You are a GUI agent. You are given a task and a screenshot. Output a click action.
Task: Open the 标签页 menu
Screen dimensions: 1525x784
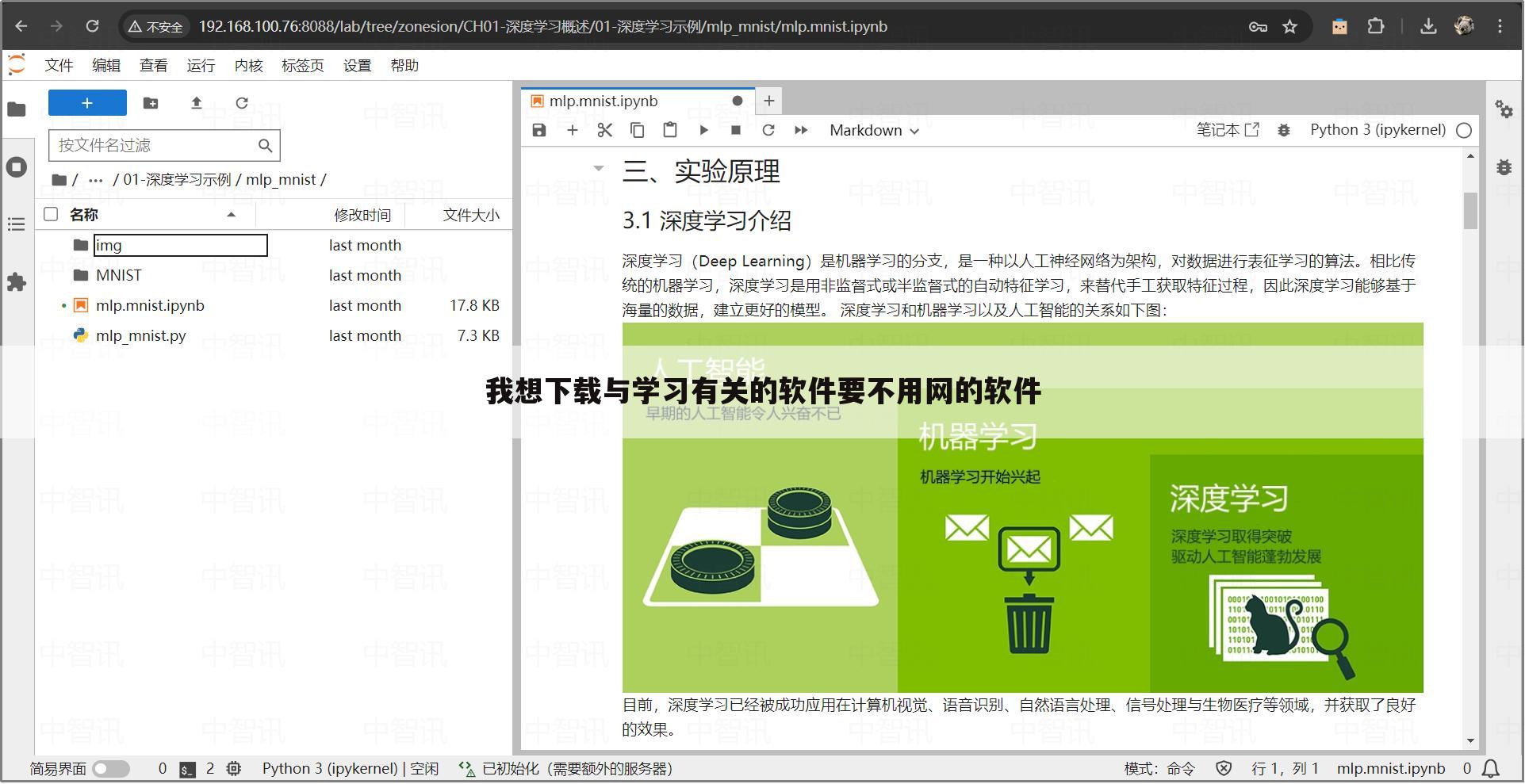pos(303,66)
